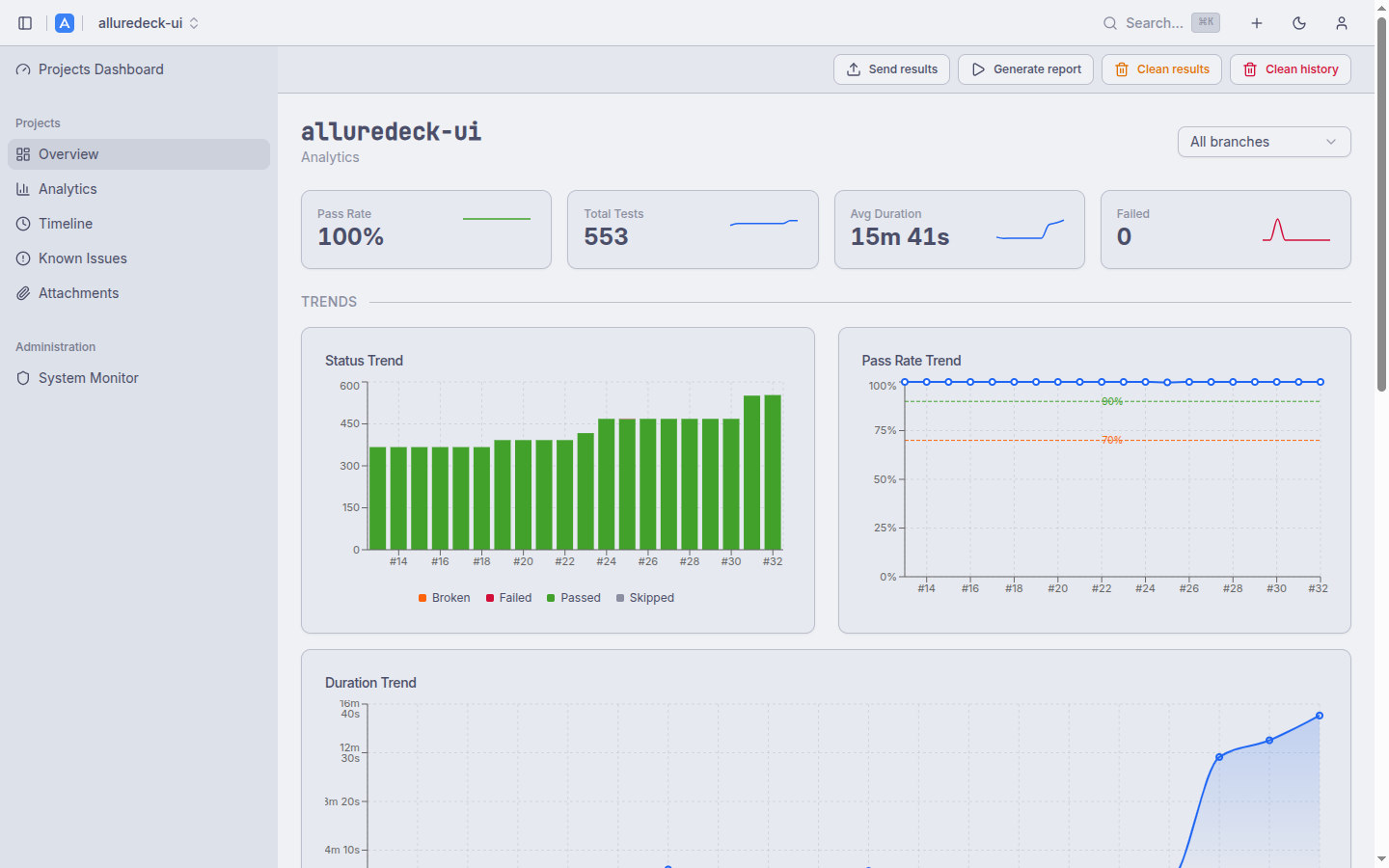This screenshot has height=868, width=1389.
Task: Go to Projects Dashboard
Action: click(139, 69)
